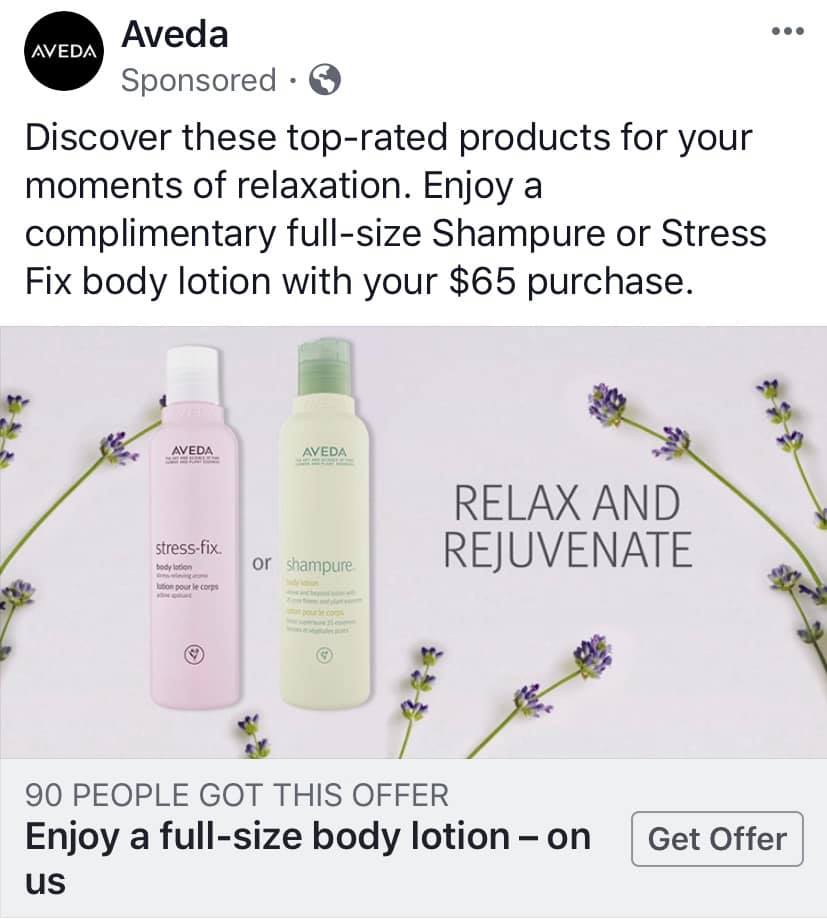
Task: Click the pink stress-fix lotion bottle
Action: tap(194, 526)
